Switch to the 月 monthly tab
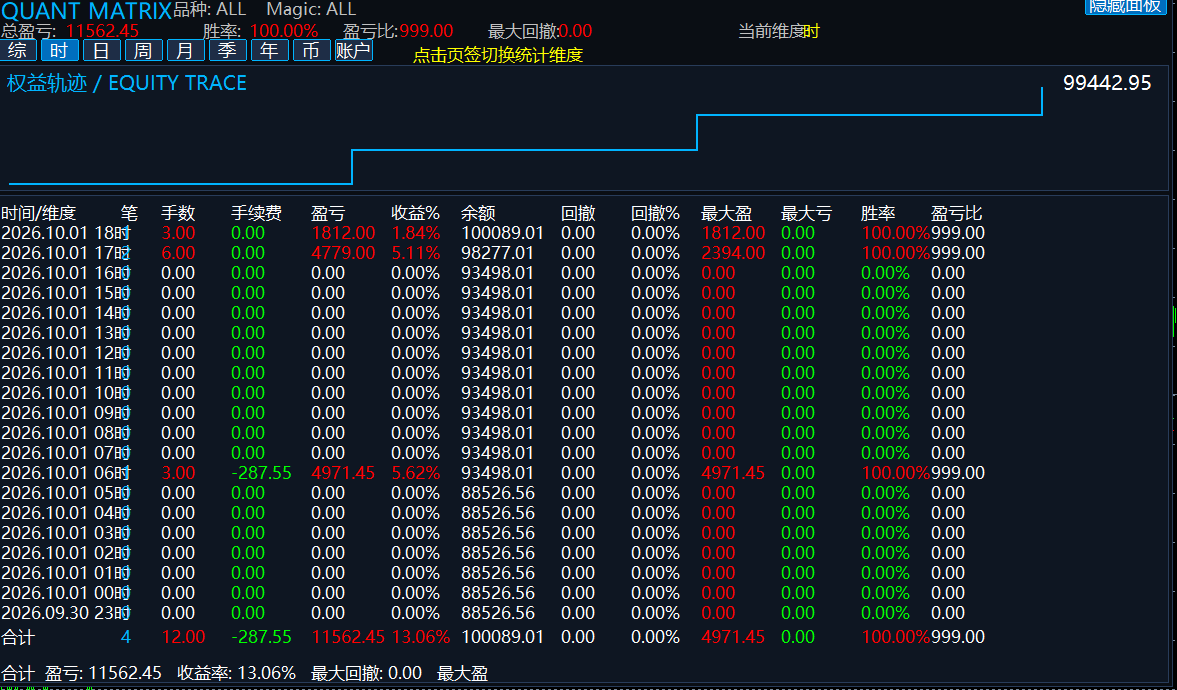 pyautogui.click(x=186, y=50)
